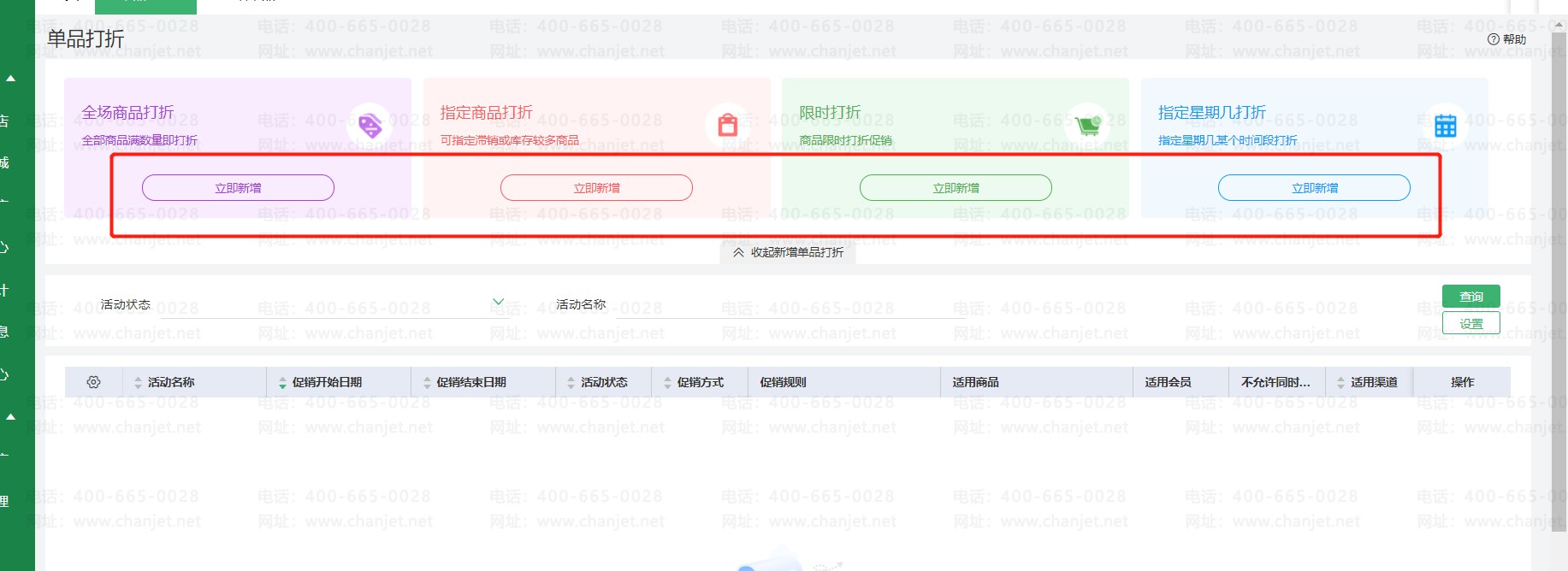The height and width of the screenshot is (571, 1568).
Task: Click the 适用商品 column header
Action: [x=975, y=382]
